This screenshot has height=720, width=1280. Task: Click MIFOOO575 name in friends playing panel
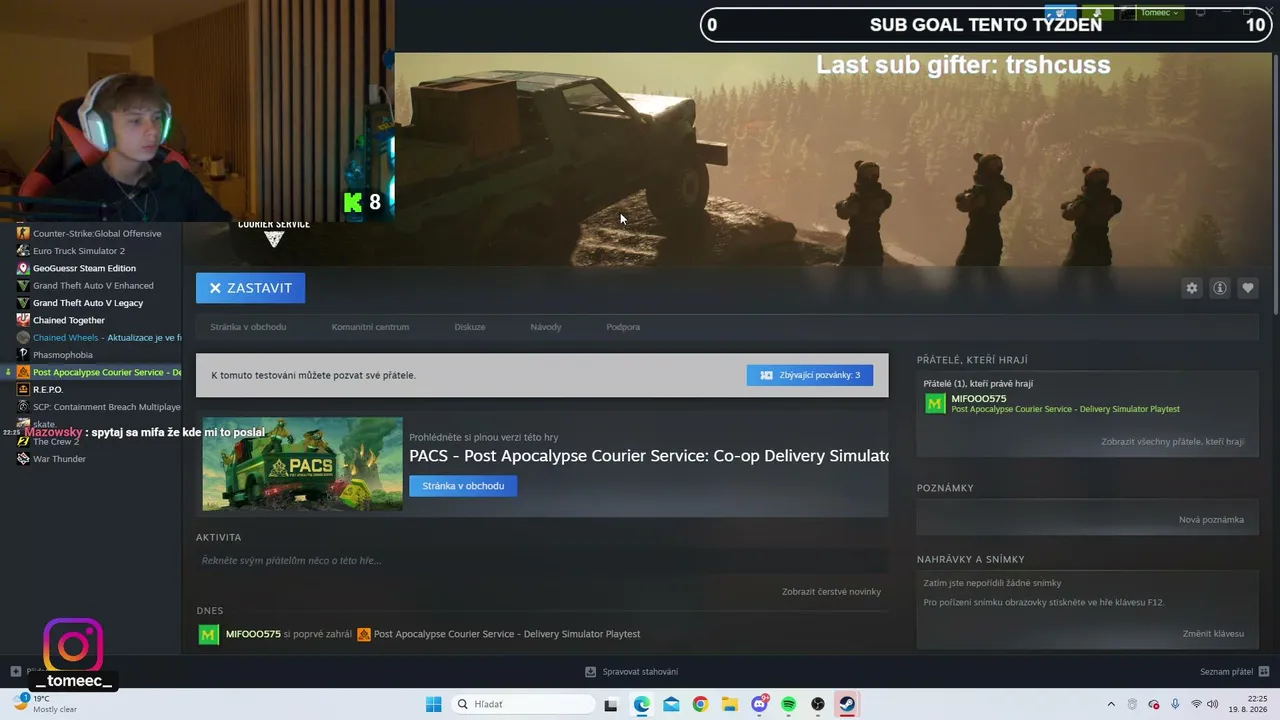click(979, 398)
